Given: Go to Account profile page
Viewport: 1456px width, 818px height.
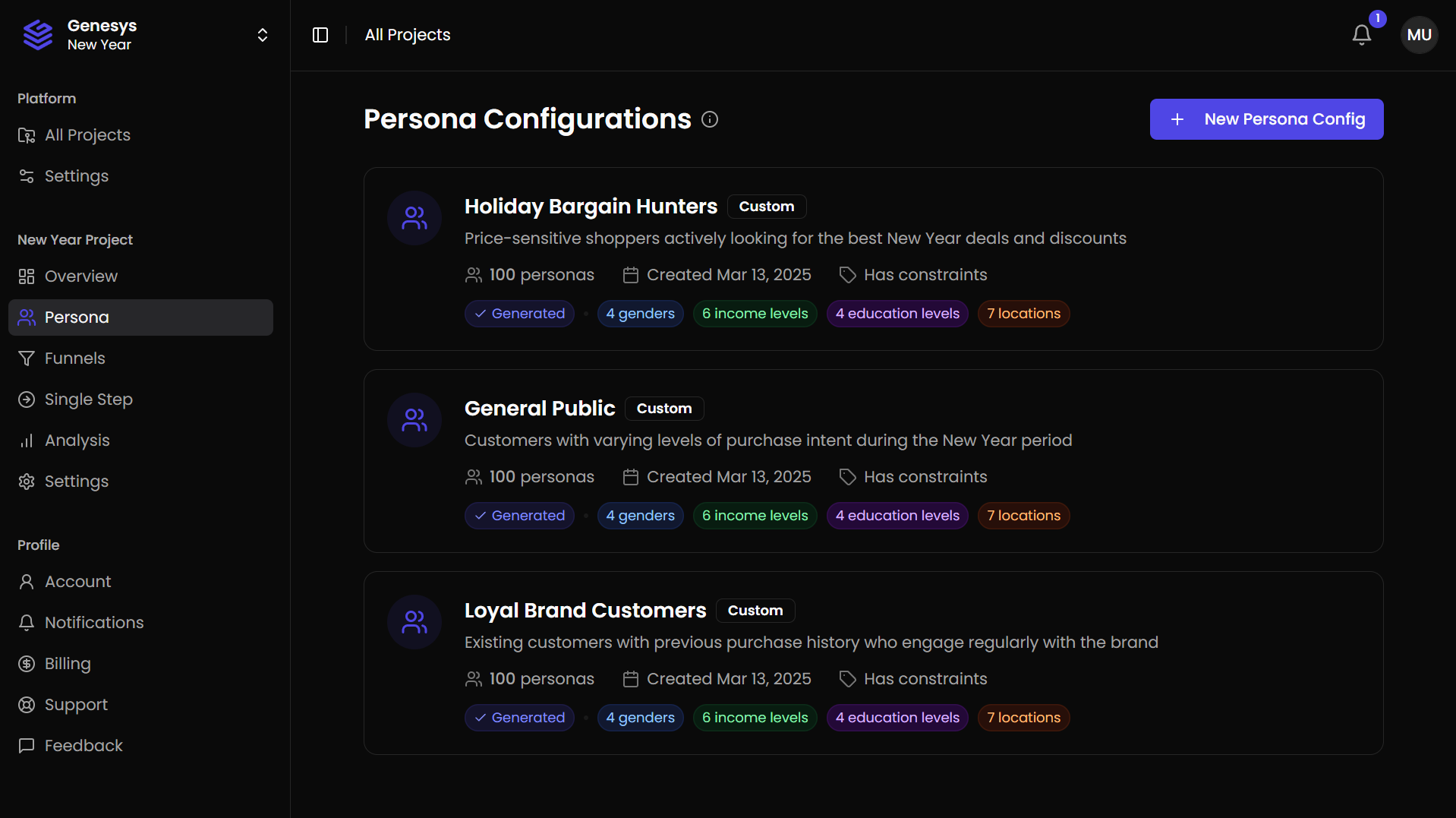Looking at the screenshot, I should (x=140, y=582).
